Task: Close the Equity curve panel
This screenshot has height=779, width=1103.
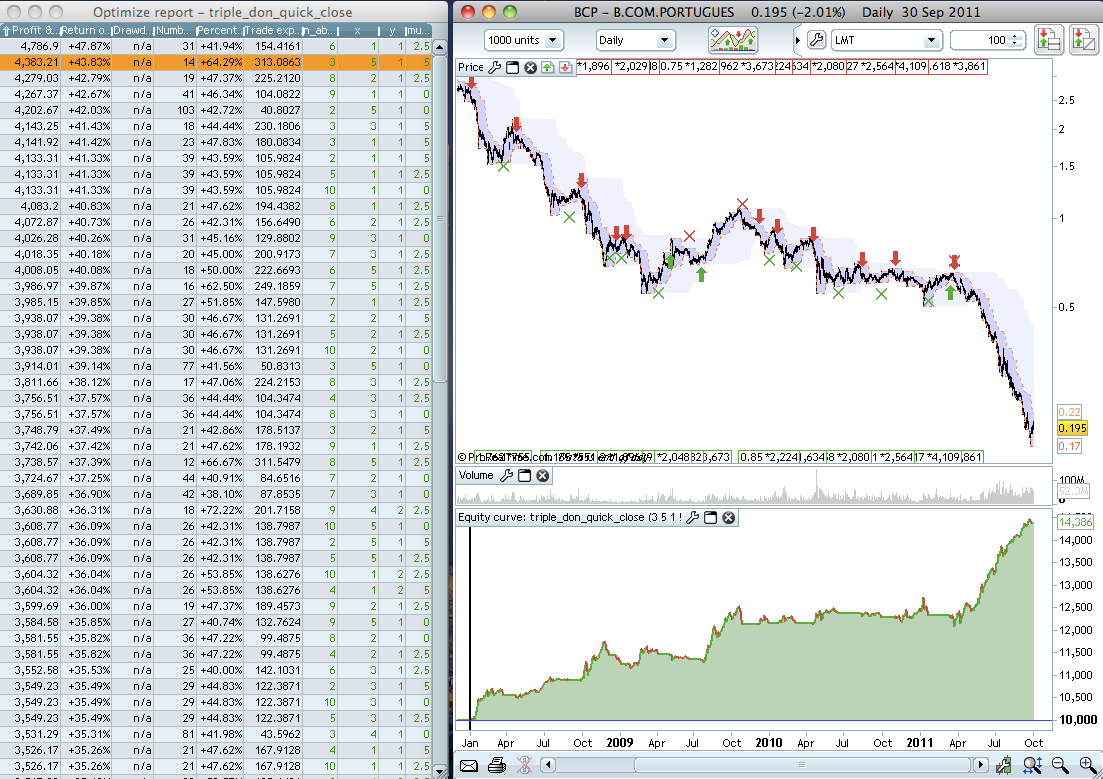Action: coord(729,517)
